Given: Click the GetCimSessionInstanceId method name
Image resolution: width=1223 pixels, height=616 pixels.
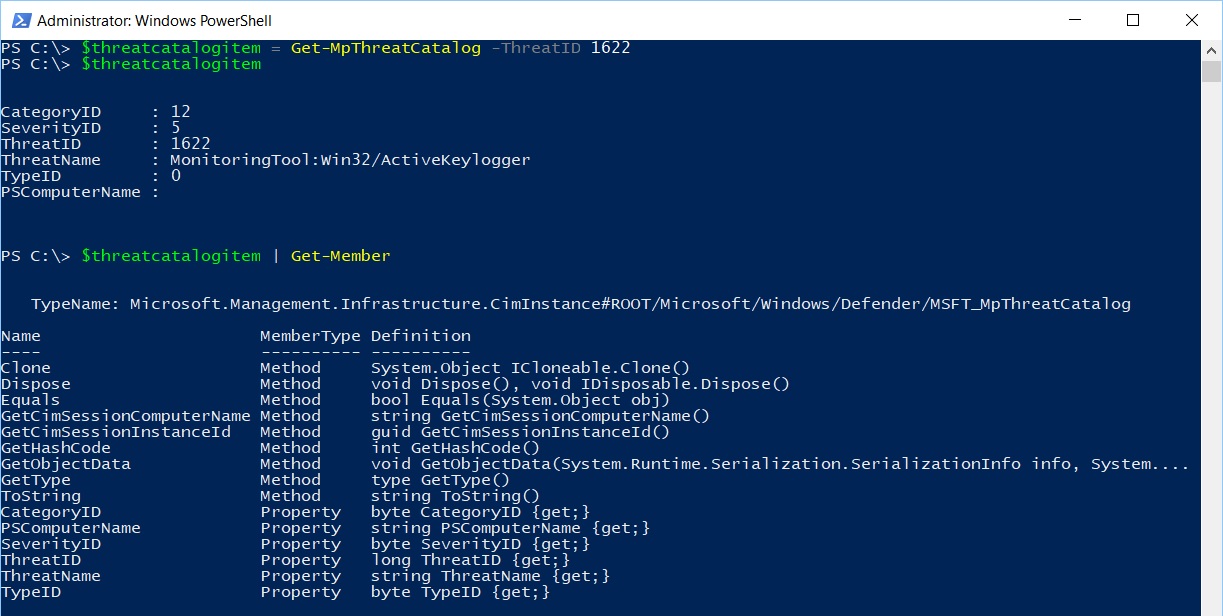Looking at the screenshot, I should coord(116,432).
